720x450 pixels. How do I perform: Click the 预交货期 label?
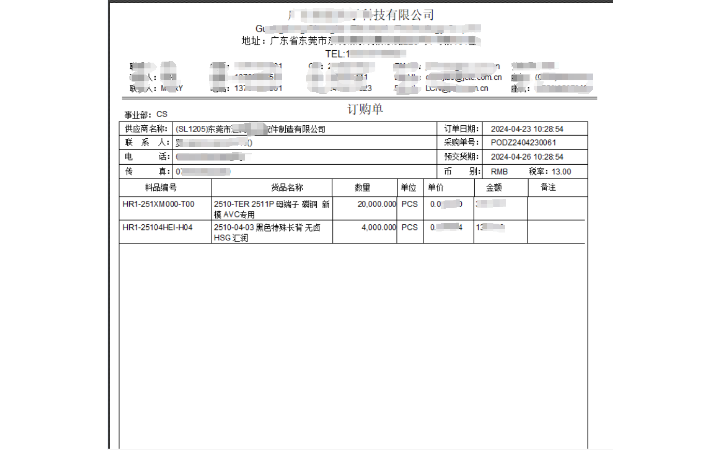(461, 157)
